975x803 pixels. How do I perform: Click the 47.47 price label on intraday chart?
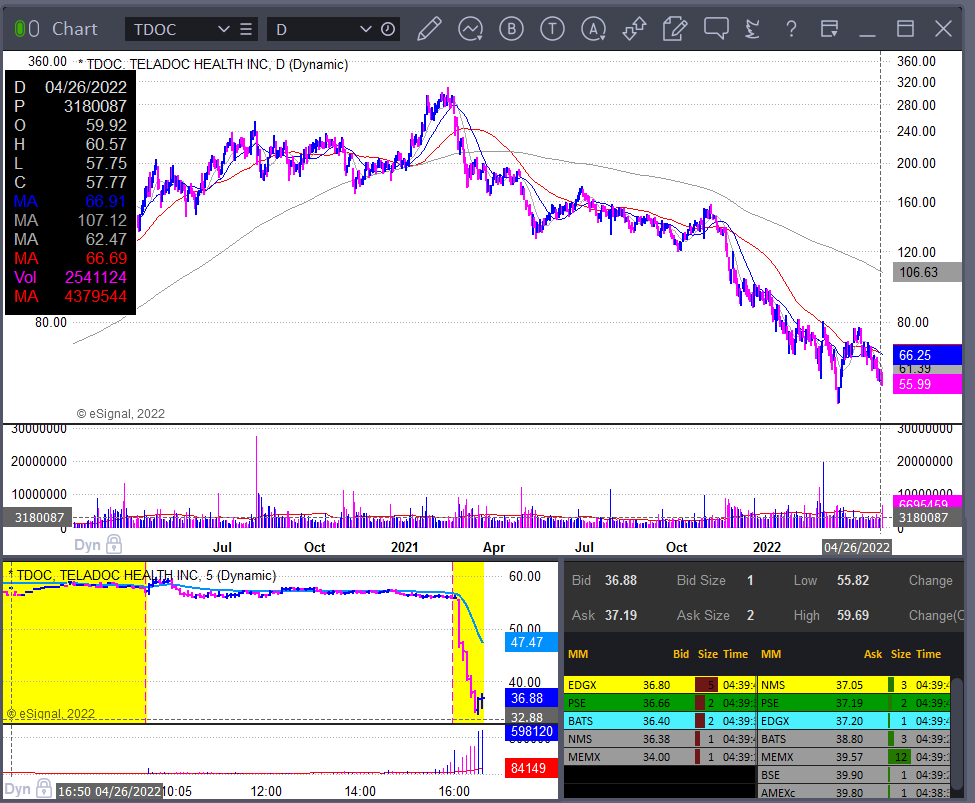coord(530,642)
